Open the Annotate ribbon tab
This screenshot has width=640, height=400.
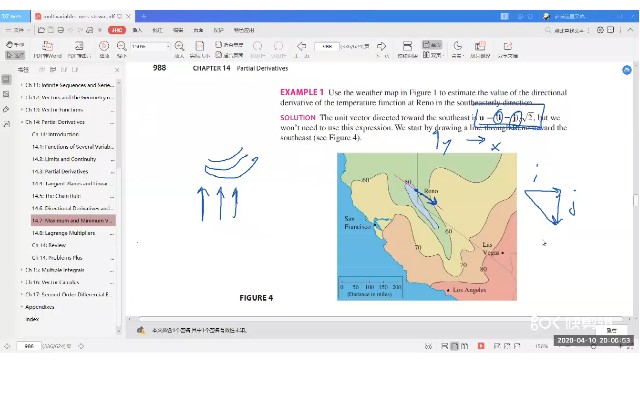tap(158, 30)
